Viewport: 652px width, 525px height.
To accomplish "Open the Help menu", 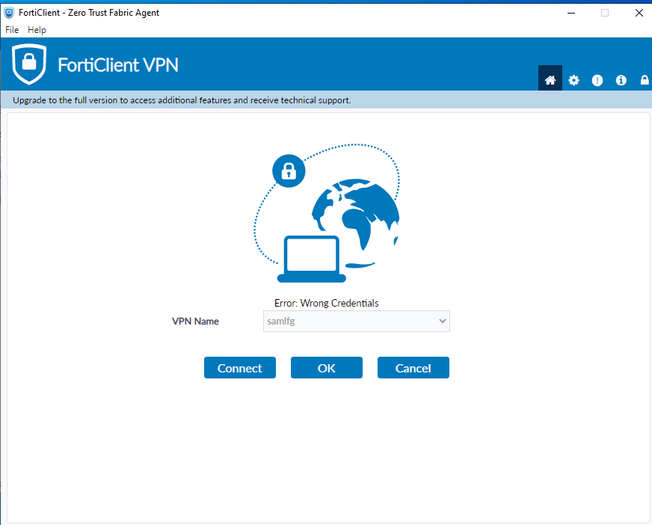I will pos(37,30).
